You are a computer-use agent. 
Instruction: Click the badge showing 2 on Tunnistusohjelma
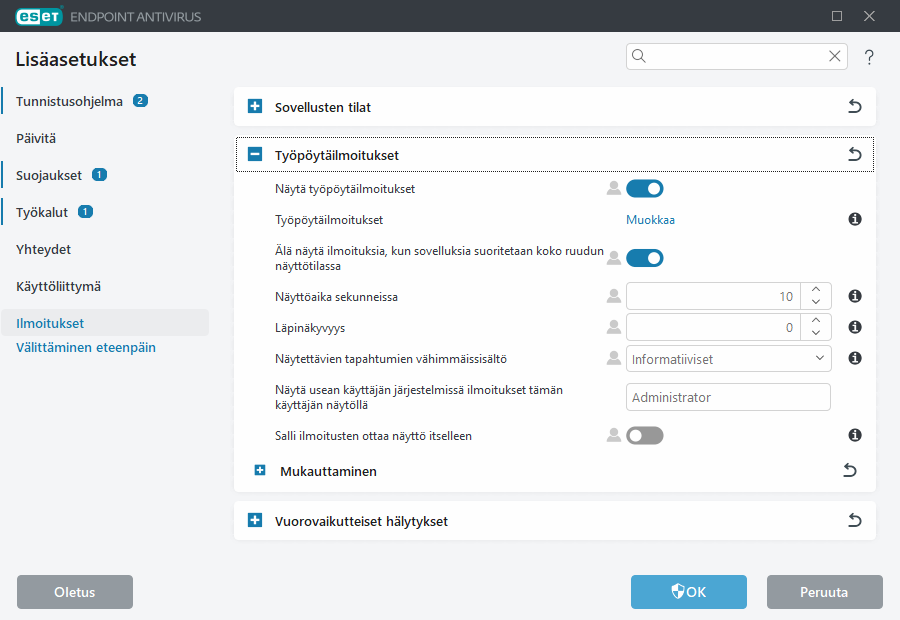[x=141, y=100]
